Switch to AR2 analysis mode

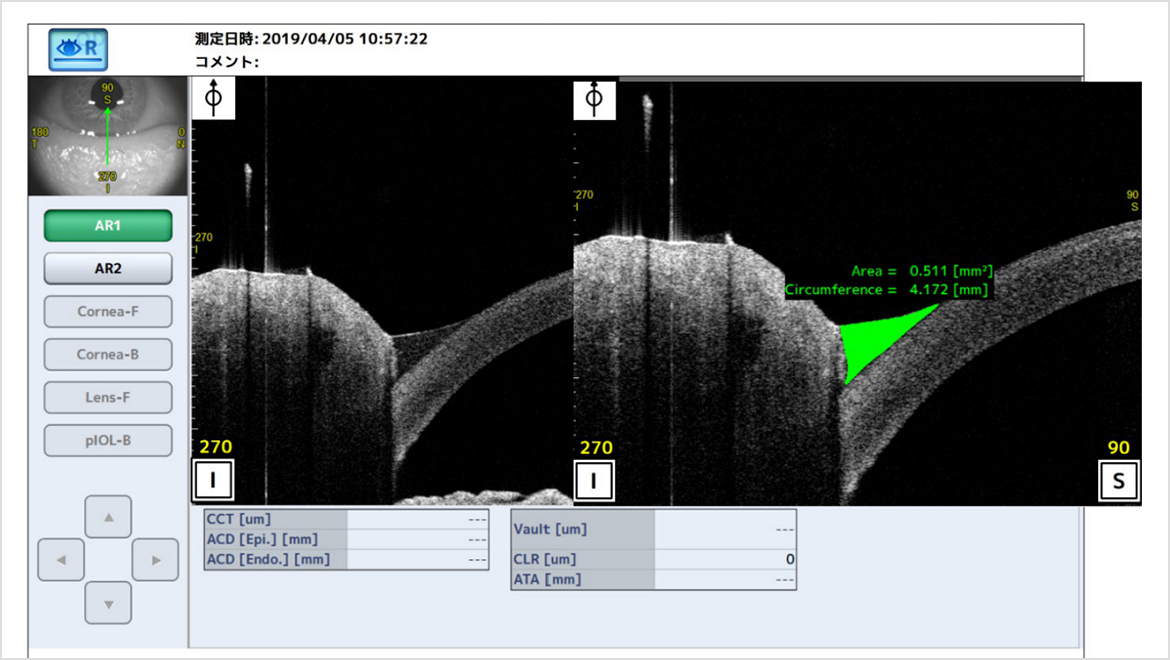[108, 268]
